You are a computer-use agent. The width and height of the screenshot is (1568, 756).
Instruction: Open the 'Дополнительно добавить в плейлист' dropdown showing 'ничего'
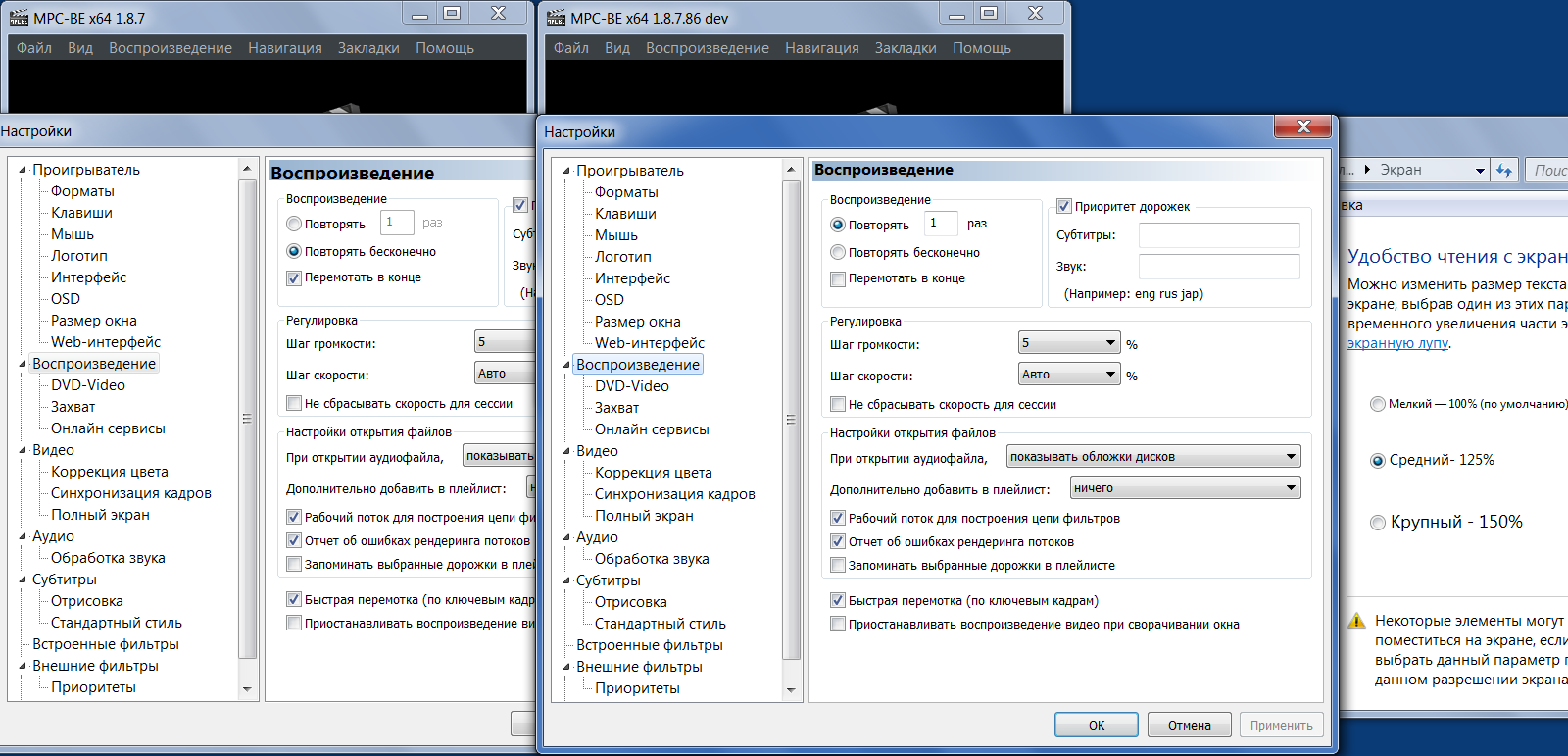pyautogui.click(x=1185, y=487)
